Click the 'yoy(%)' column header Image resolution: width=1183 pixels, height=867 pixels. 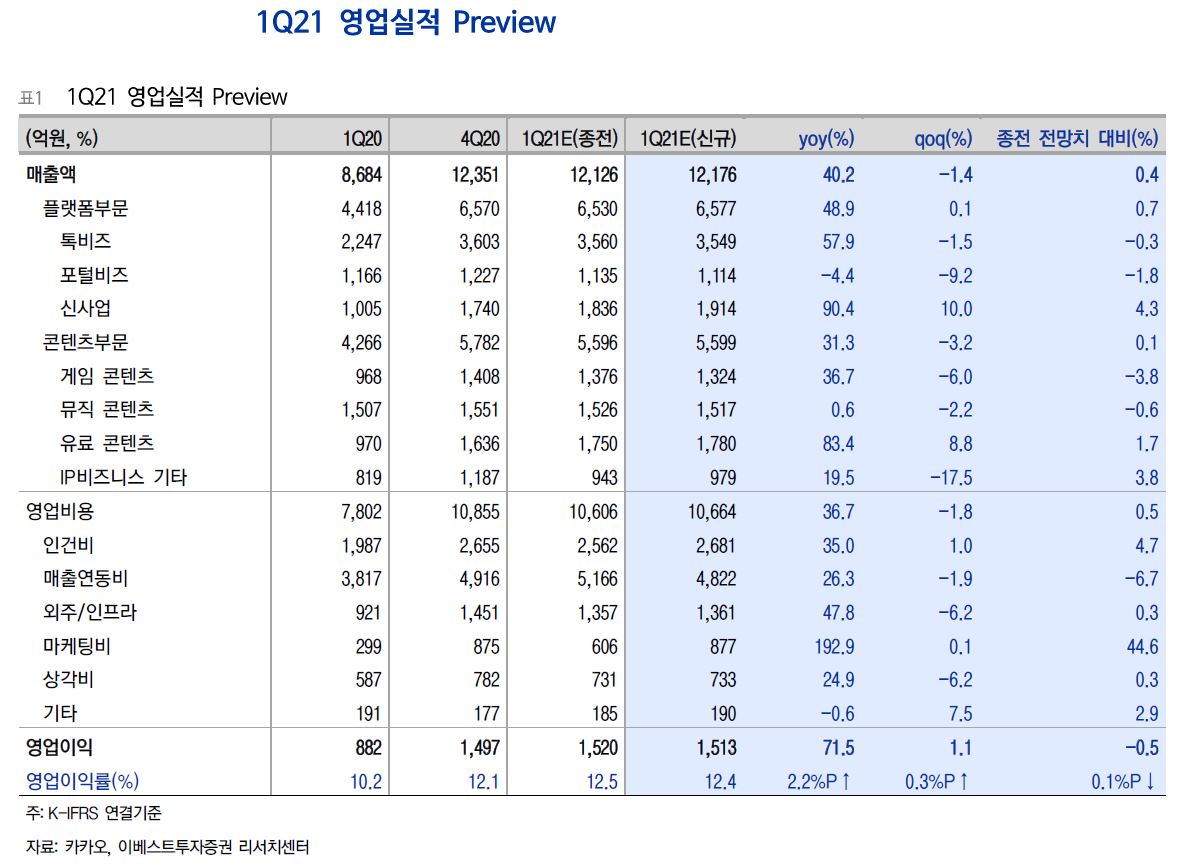[826, 139]
